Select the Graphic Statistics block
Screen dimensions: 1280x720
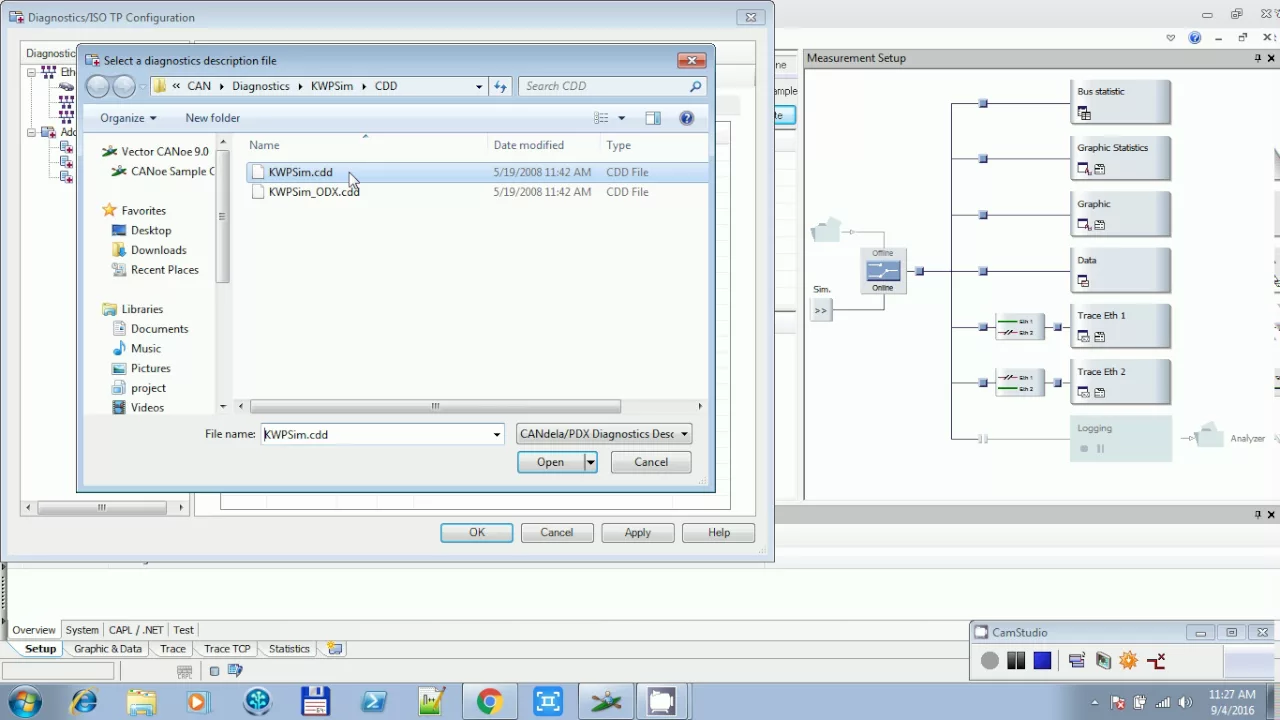(1120, 159)
